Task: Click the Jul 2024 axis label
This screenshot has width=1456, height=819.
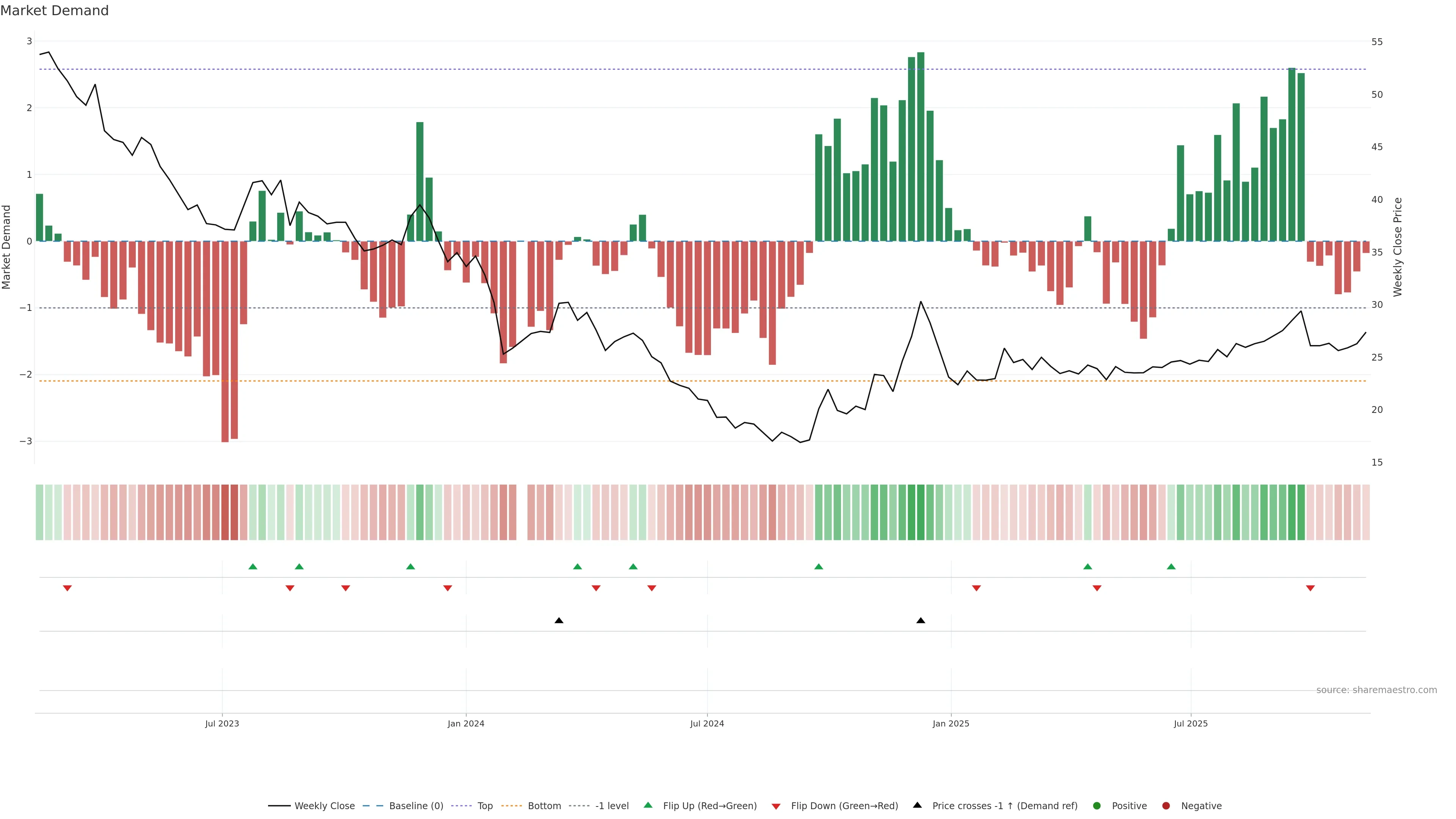Action: coord(706,724)
